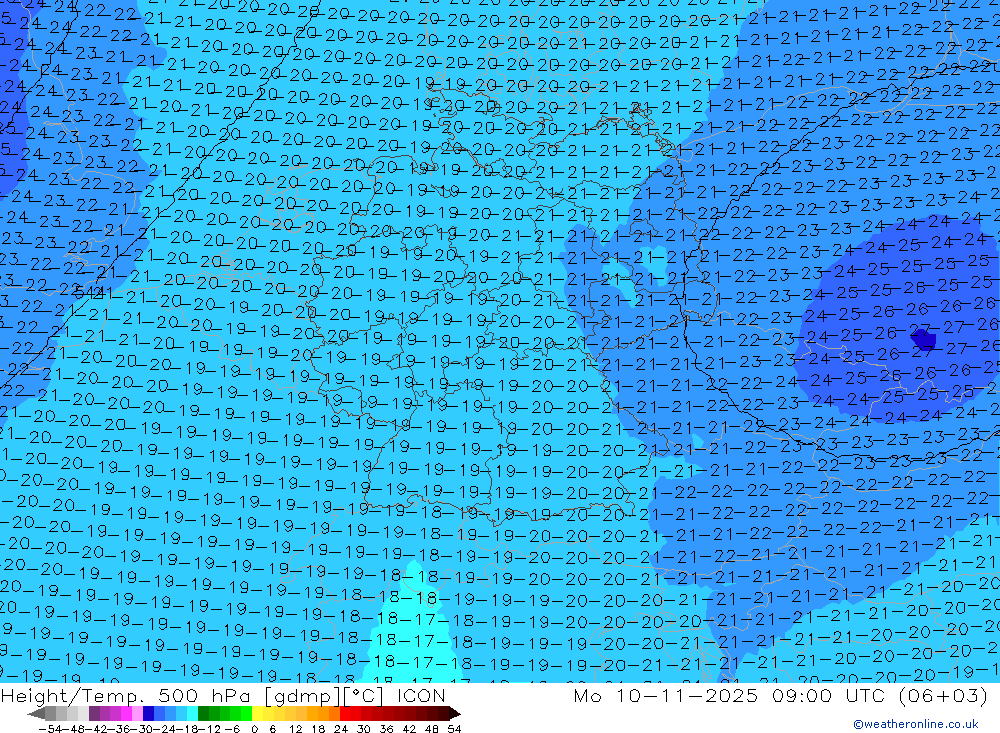Click the 'ICON' model name
Screen dimensions: 1000x733
pos(421,696)
